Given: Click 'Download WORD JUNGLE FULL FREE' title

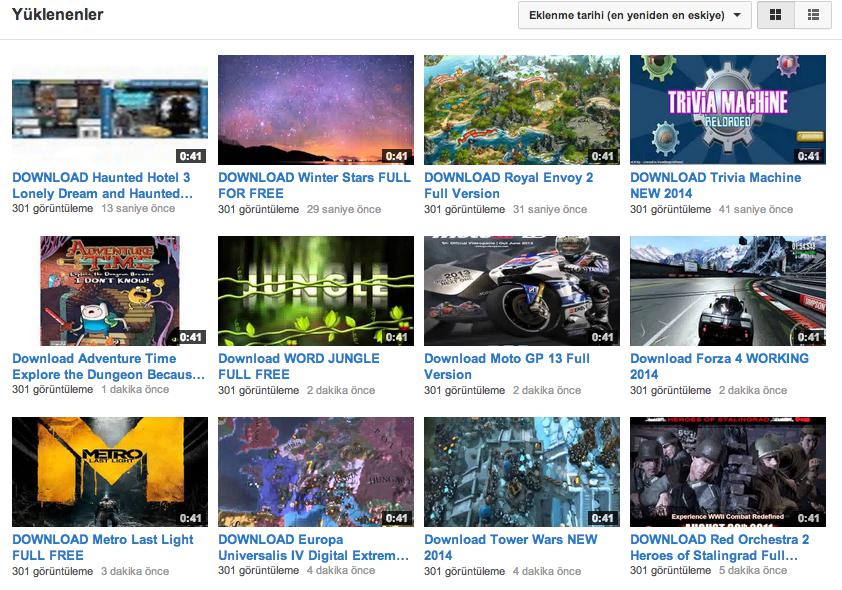Looking at the screenshot, I should pyautogui.click(x=299, y=366).
